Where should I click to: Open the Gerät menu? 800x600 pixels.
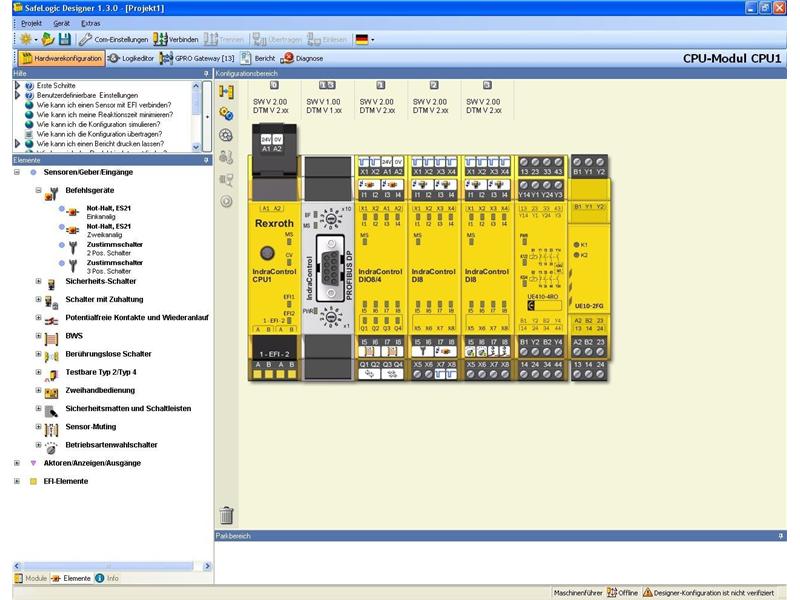(x=61, y=23)
